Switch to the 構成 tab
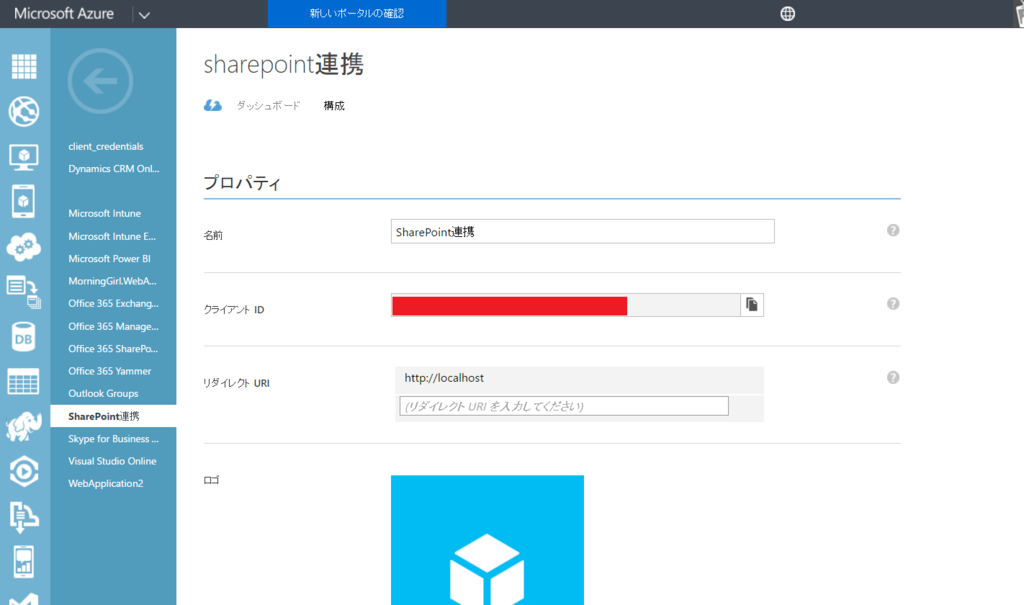The width and height of the screenshot is (1024, 605). pos(334,106)
